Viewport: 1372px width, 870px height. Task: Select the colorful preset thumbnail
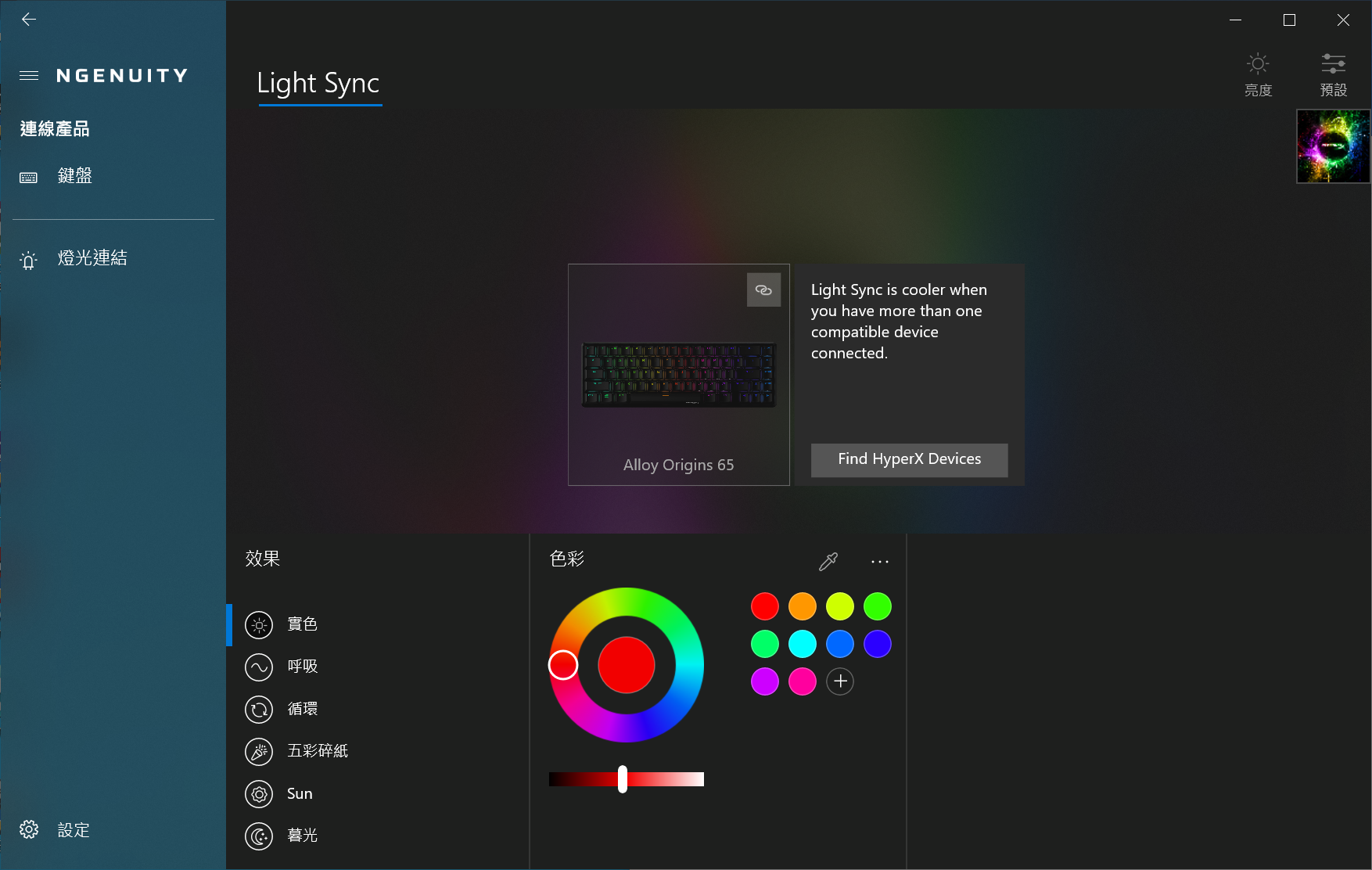(x=1333, y=146)
